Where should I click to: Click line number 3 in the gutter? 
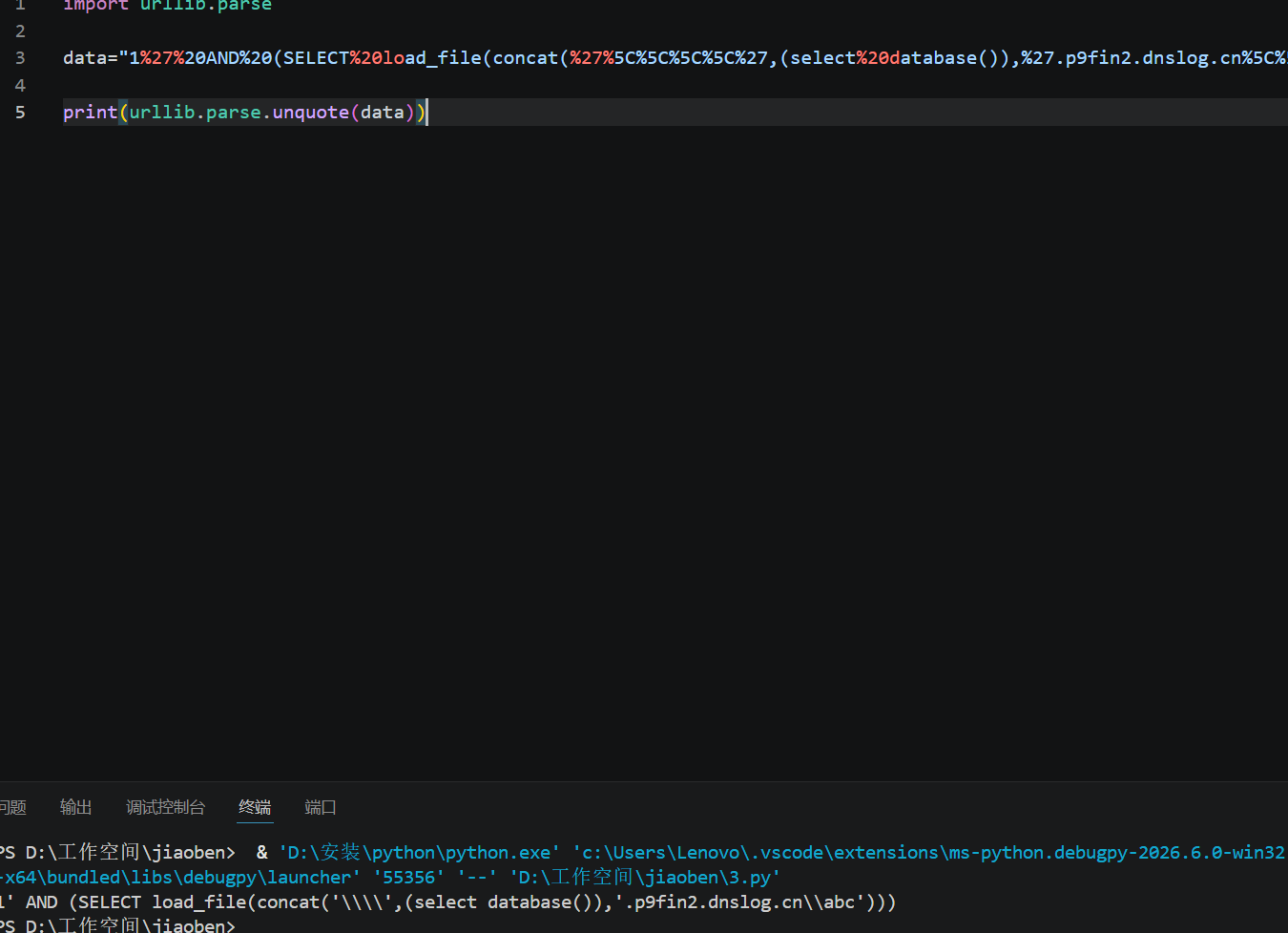click(20, 58)
